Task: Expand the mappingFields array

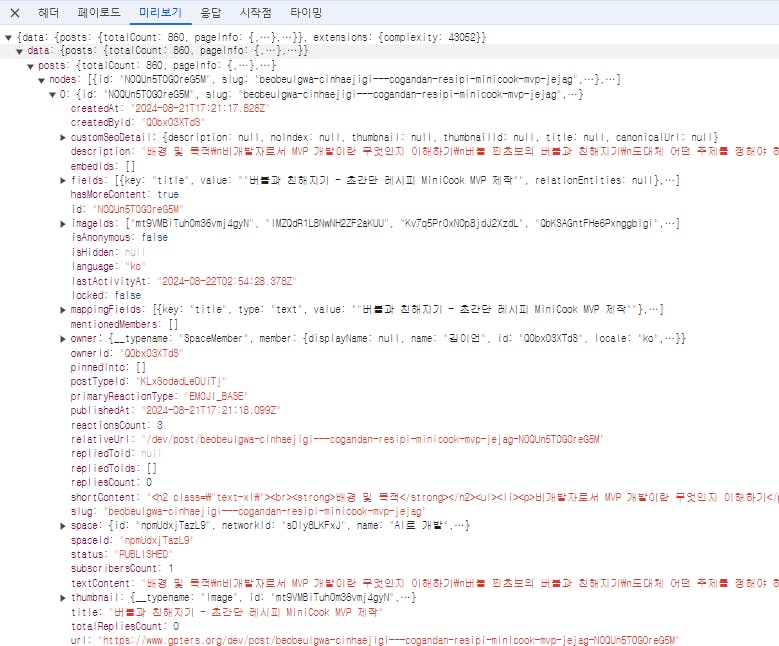Action: 63,310
